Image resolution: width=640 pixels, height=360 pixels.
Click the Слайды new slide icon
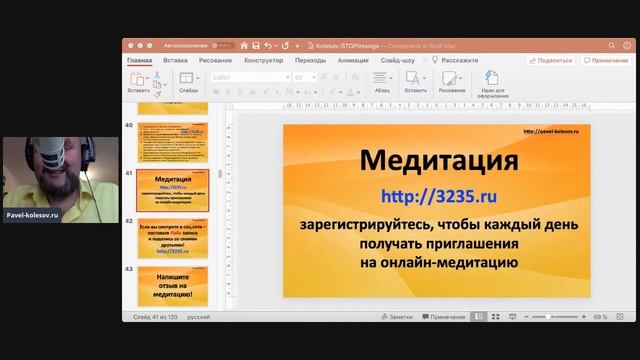tap(186, 78)
